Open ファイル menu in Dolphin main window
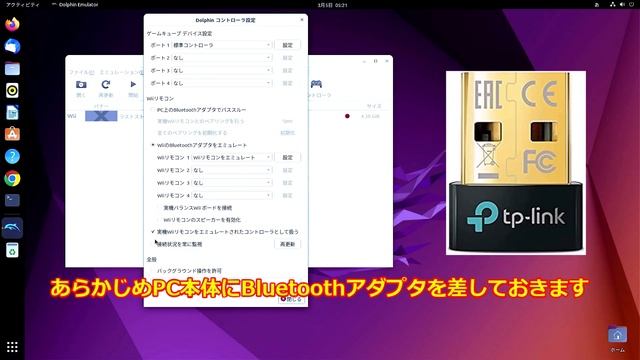 [x=81, y=72]
